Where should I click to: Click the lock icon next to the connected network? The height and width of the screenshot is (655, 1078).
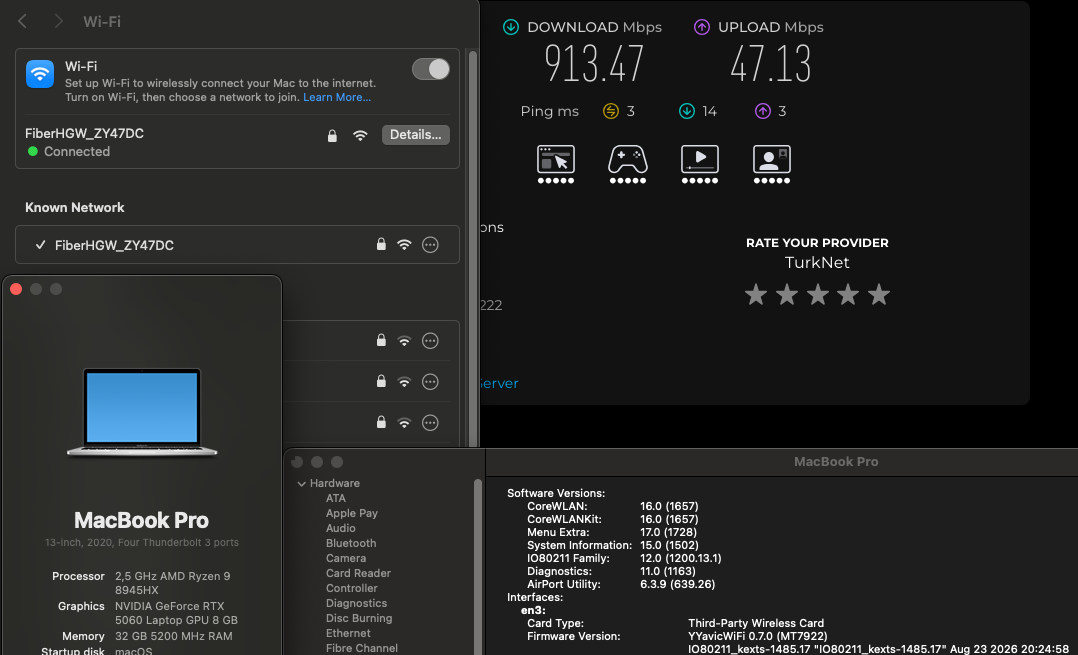click(332, 136)
